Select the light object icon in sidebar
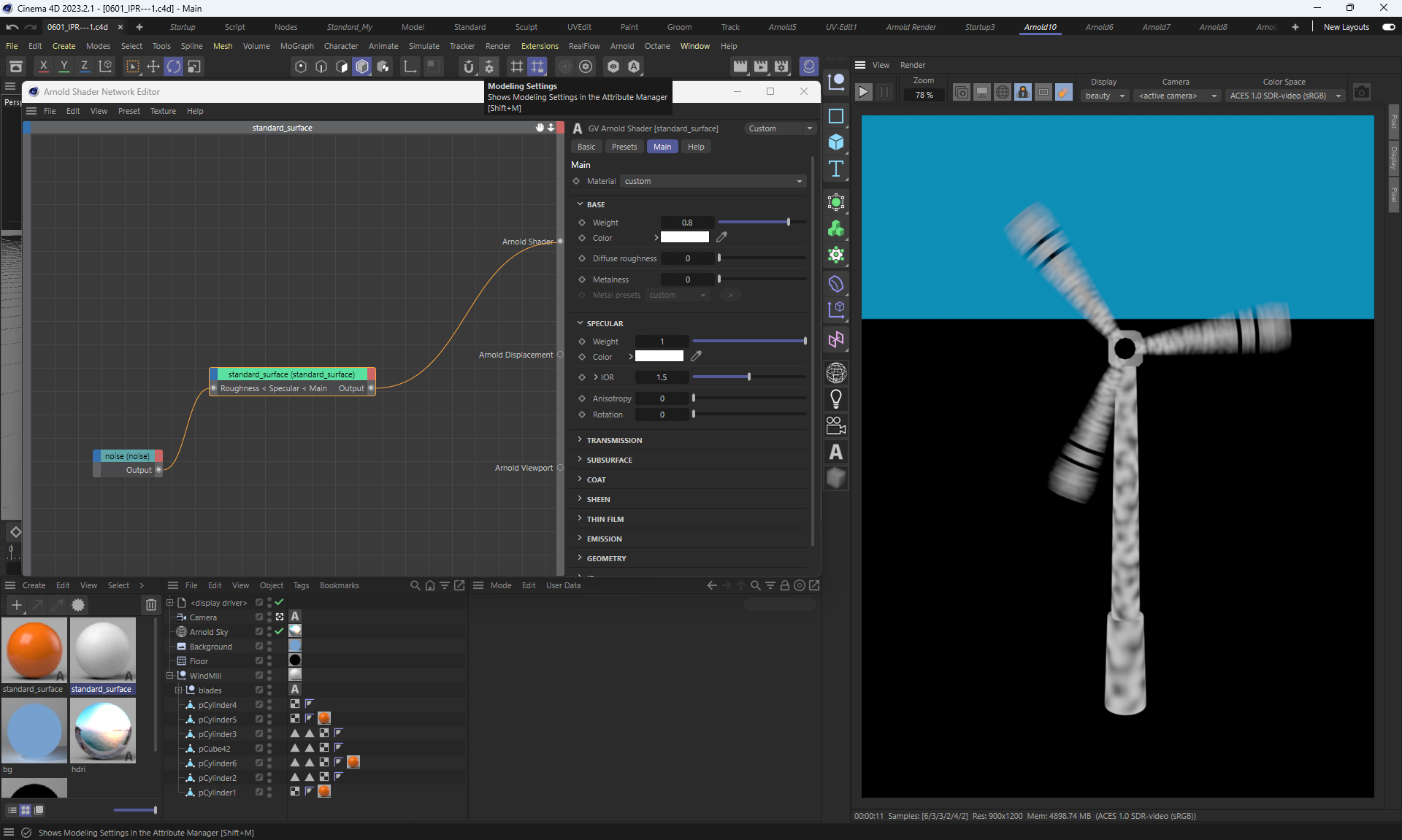The height and width of the screenshot is (840, 1402). (836, 399)
